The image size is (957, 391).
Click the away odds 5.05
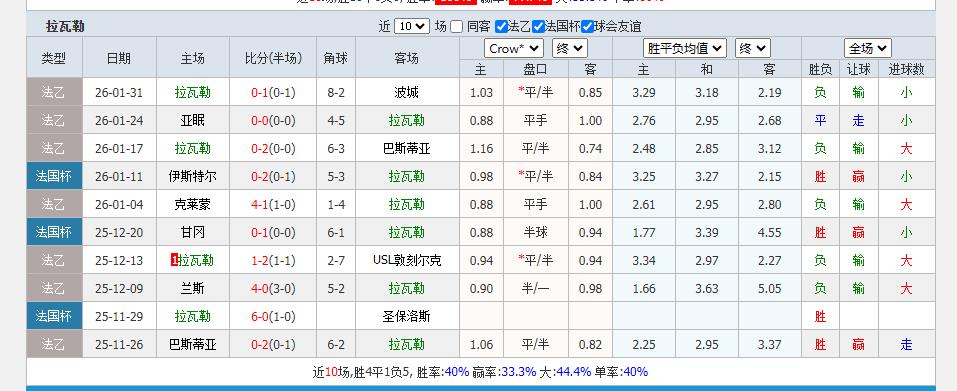770,289
